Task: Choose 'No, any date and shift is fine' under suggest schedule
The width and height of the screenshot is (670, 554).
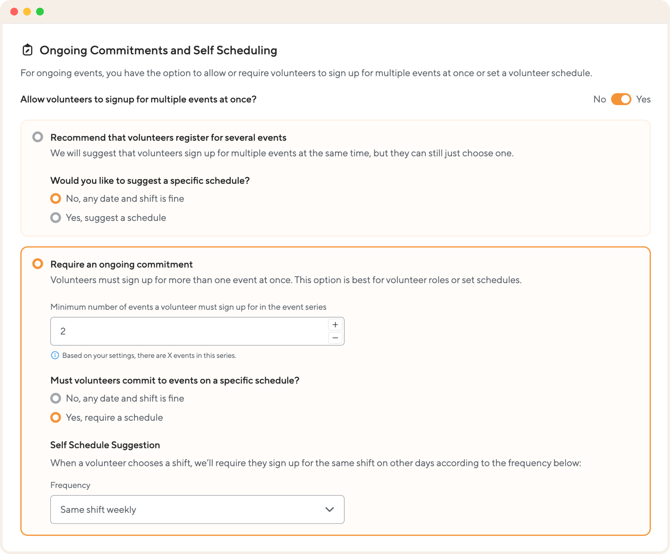Action: click(x=56, y=199)
